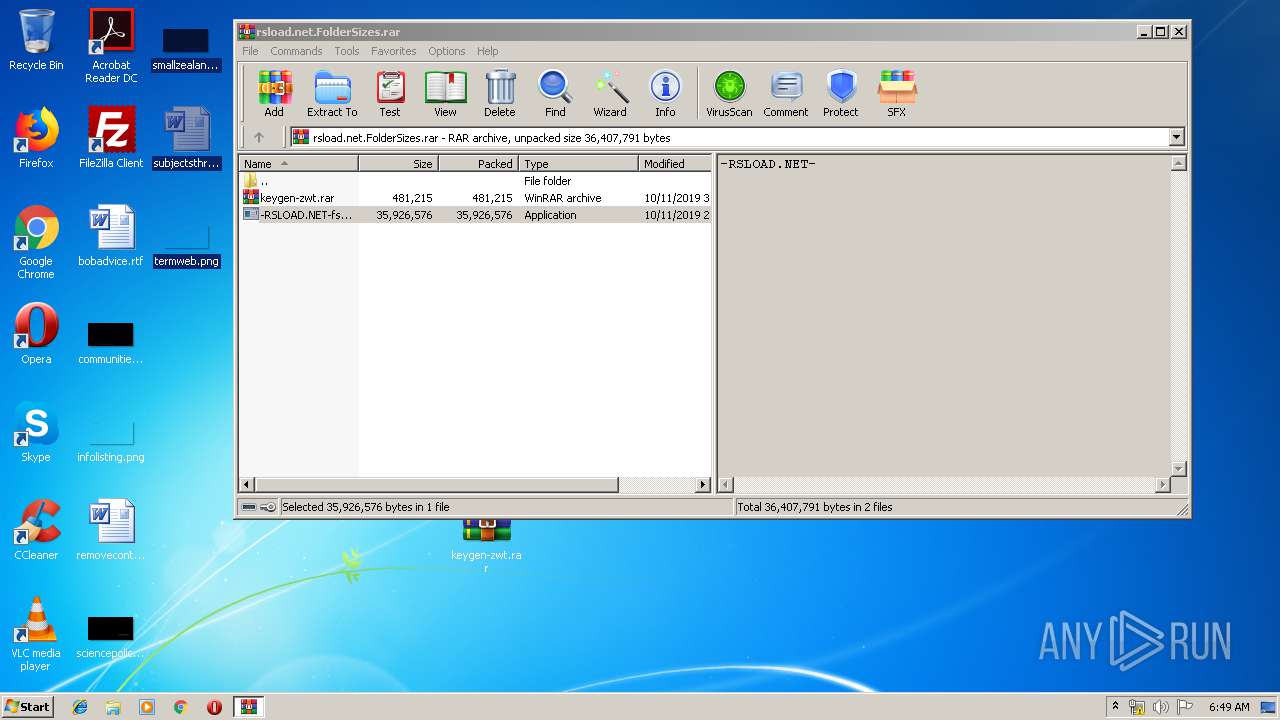Open the Favorites menu
The width and height of the screenshot is (1280, 720).
[394, 51]
